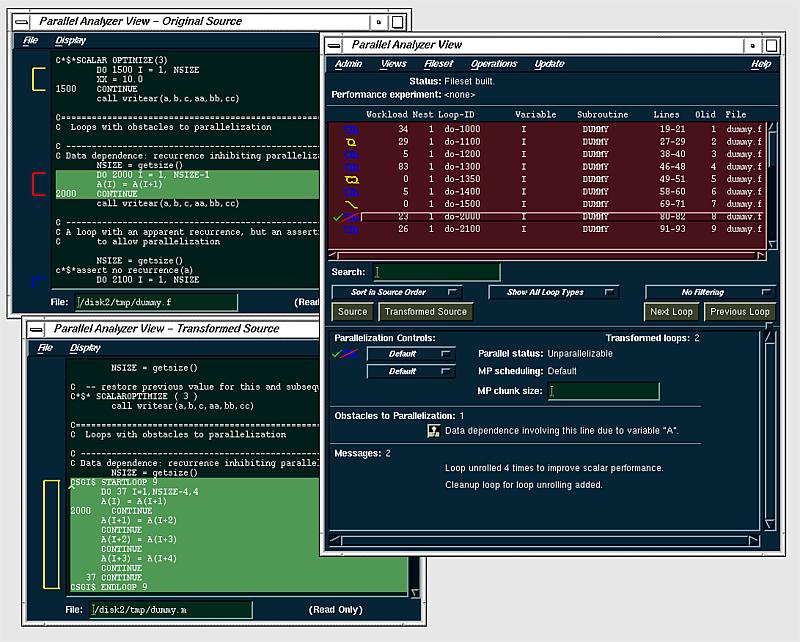Open the Sort in Source Order dropdown
This screenshot has height=642, width=800.
pos(397,292)
